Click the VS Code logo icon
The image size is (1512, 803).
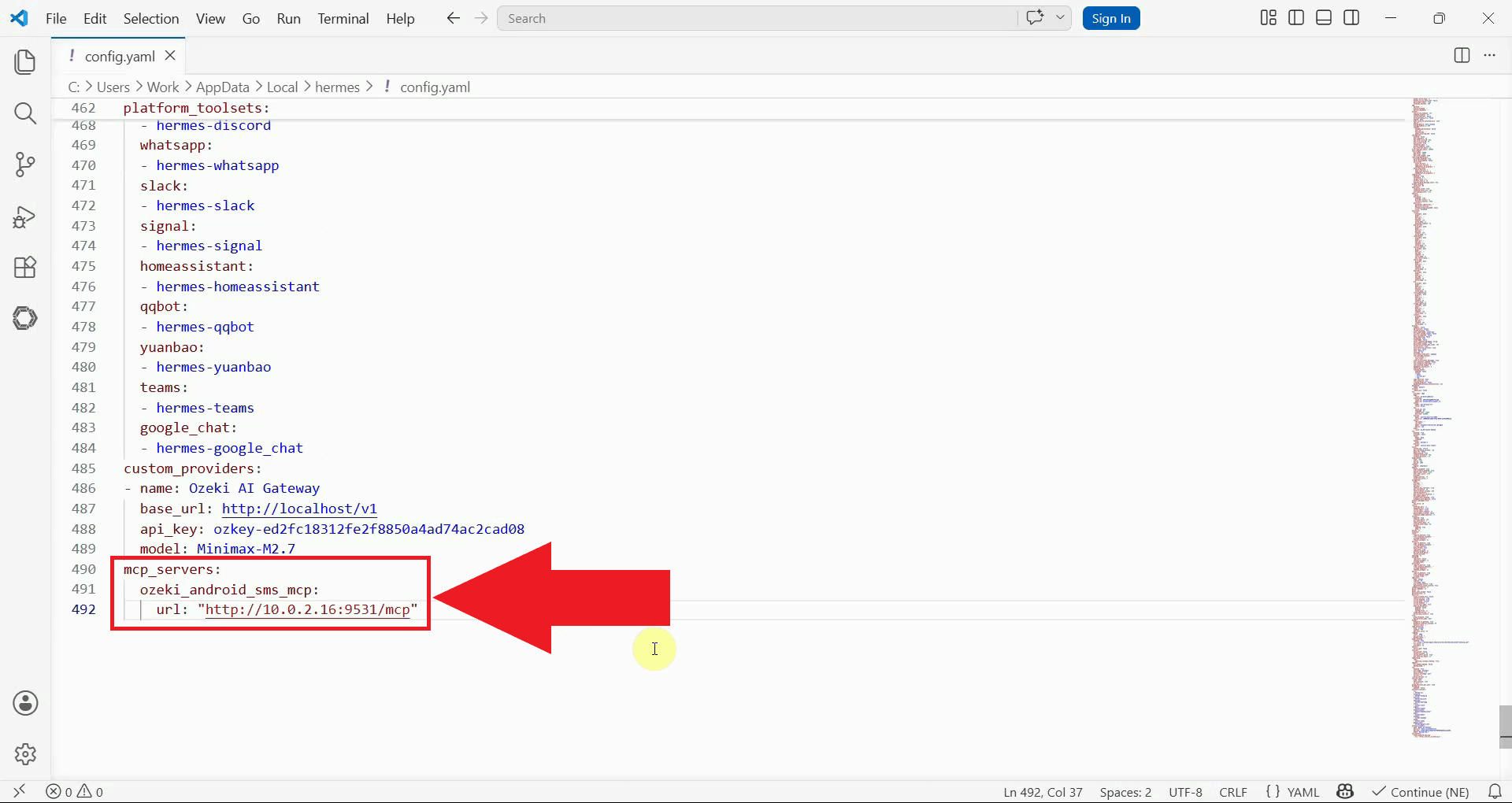tap(19, 18)
